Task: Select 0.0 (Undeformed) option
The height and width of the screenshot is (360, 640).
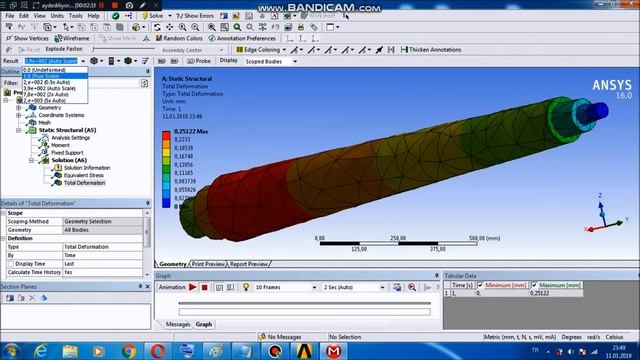Action: pyautogui.click(x=55, y=70)
